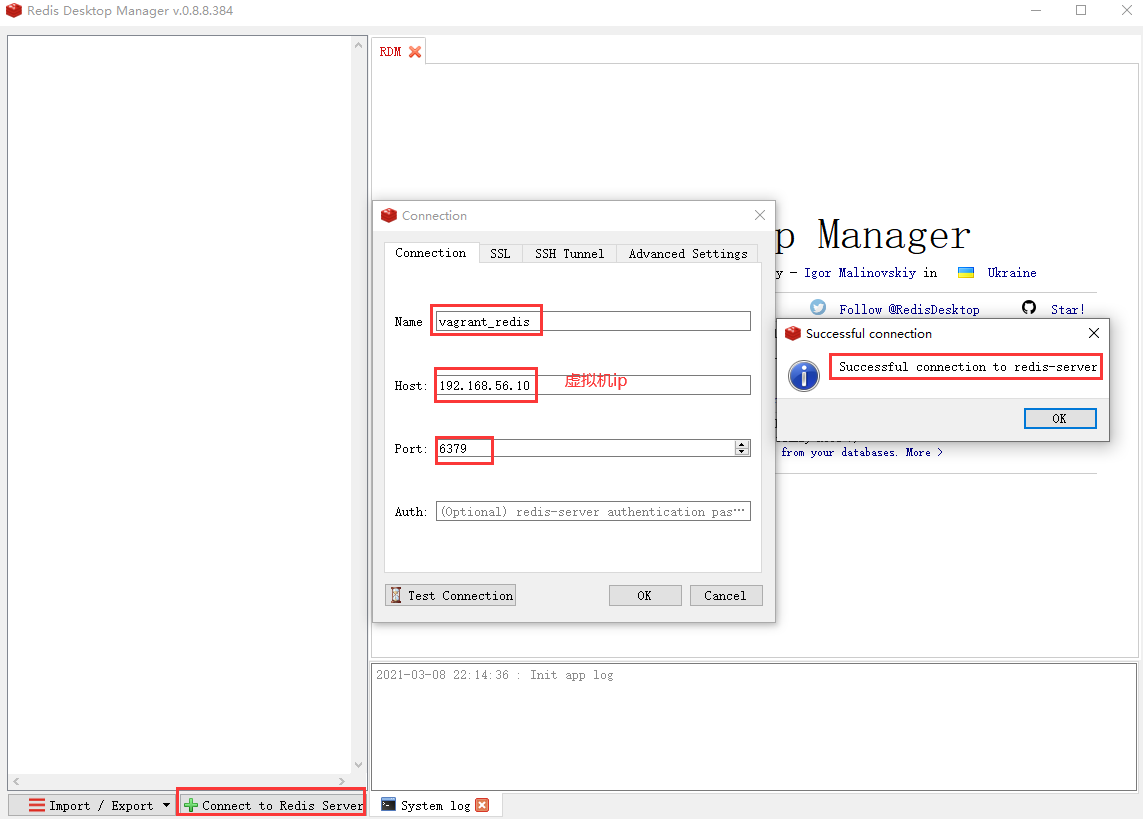Image resolution: width=1143 pixels, height=819 pixels.
Task: Click the Name input field
Action: [593, 321]
